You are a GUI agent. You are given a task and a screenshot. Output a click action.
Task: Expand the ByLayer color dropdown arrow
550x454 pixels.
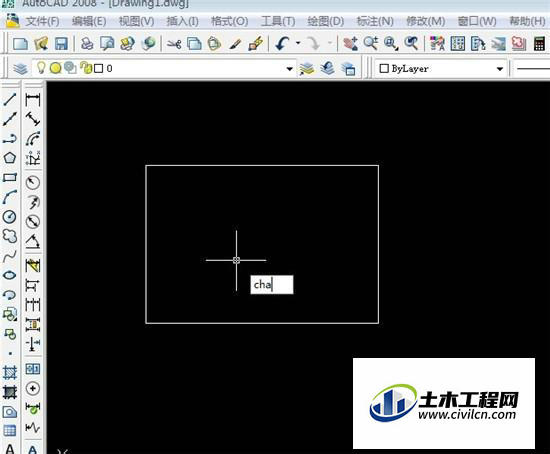(x=500, y=69)
